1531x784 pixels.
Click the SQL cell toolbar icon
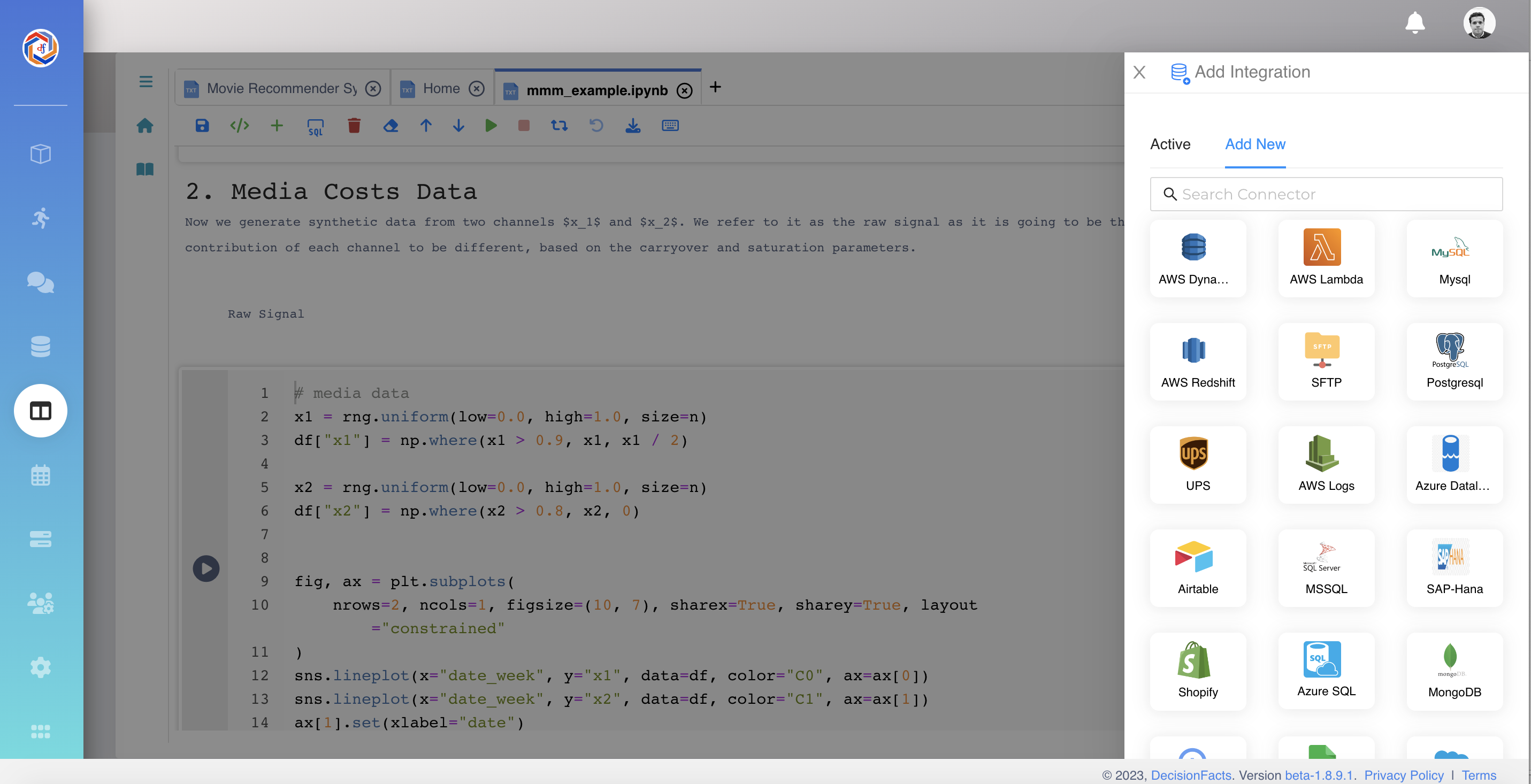pos(315,127)
